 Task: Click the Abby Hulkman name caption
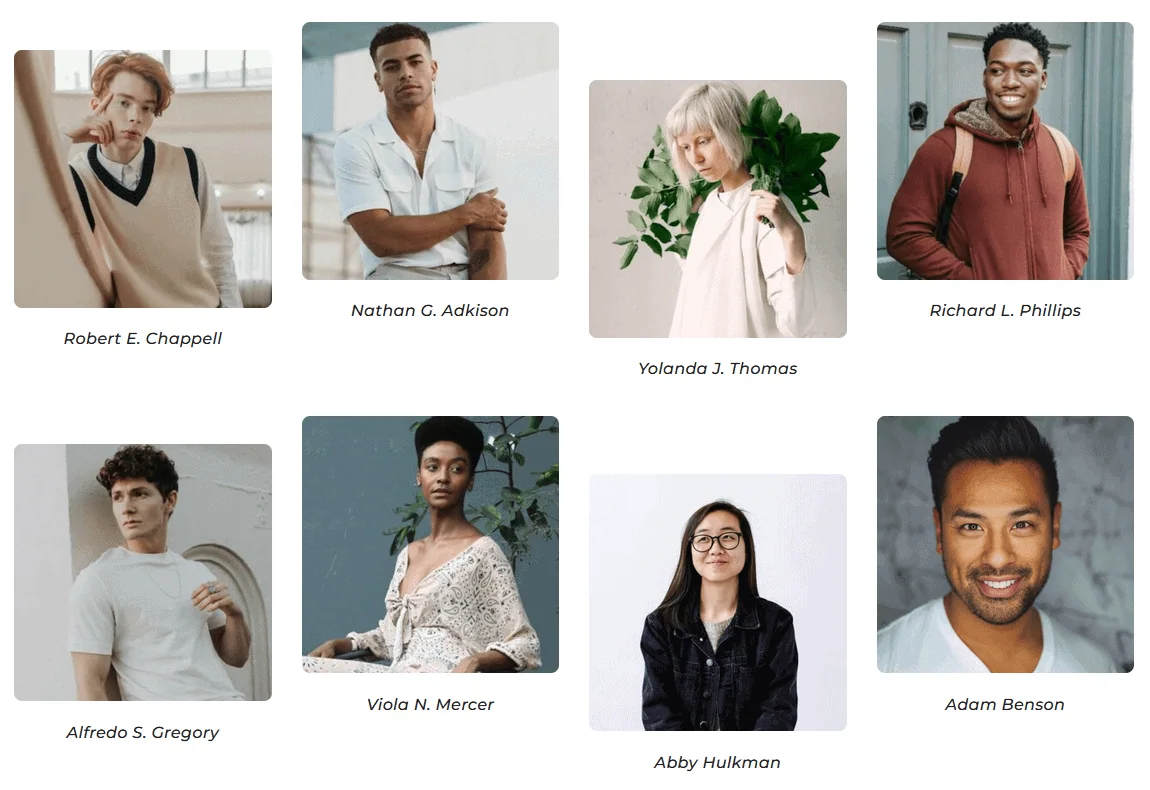[718, 763]
